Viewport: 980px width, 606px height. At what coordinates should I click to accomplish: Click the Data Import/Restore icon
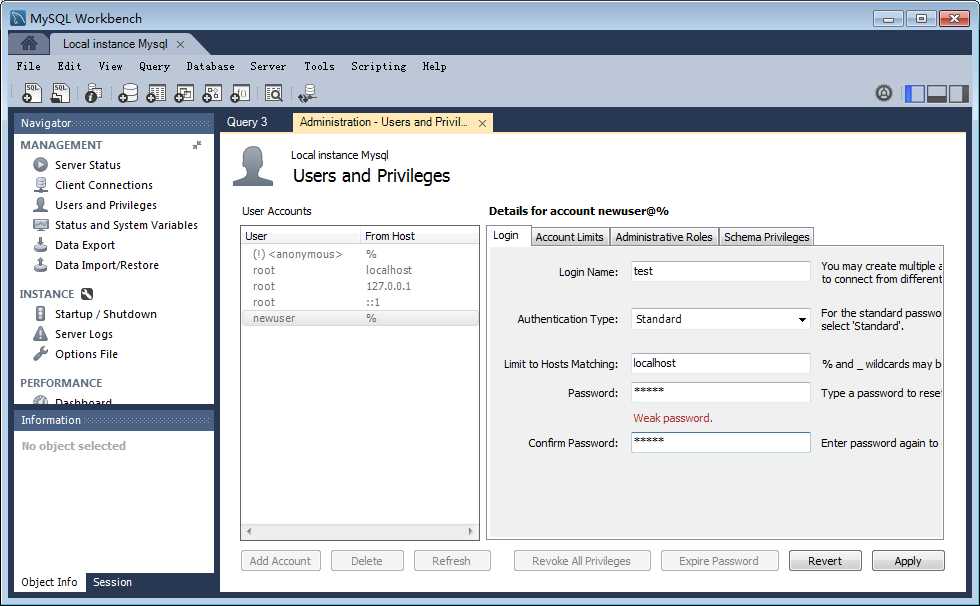coord(41,265)
